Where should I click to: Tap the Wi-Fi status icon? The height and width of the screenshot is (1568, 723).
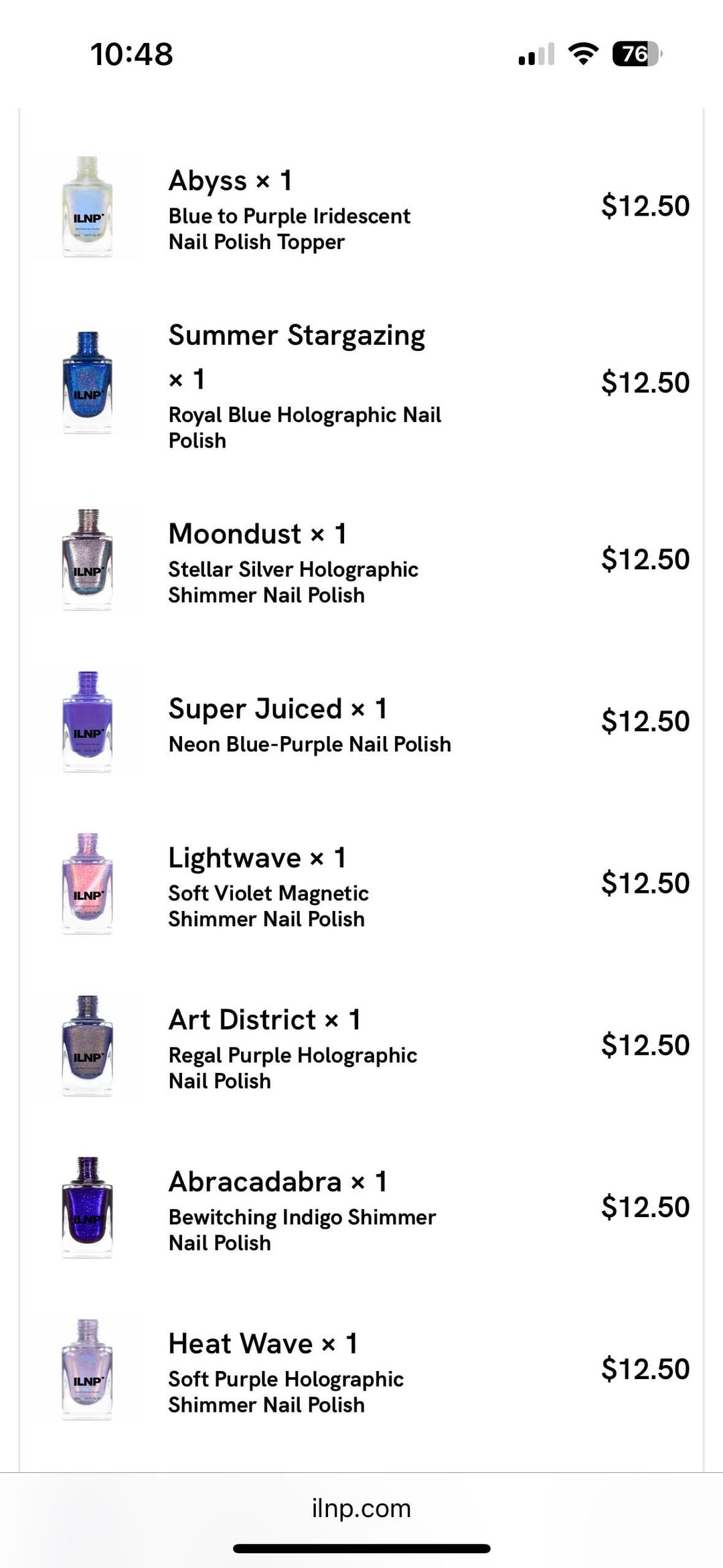(583, 54)
